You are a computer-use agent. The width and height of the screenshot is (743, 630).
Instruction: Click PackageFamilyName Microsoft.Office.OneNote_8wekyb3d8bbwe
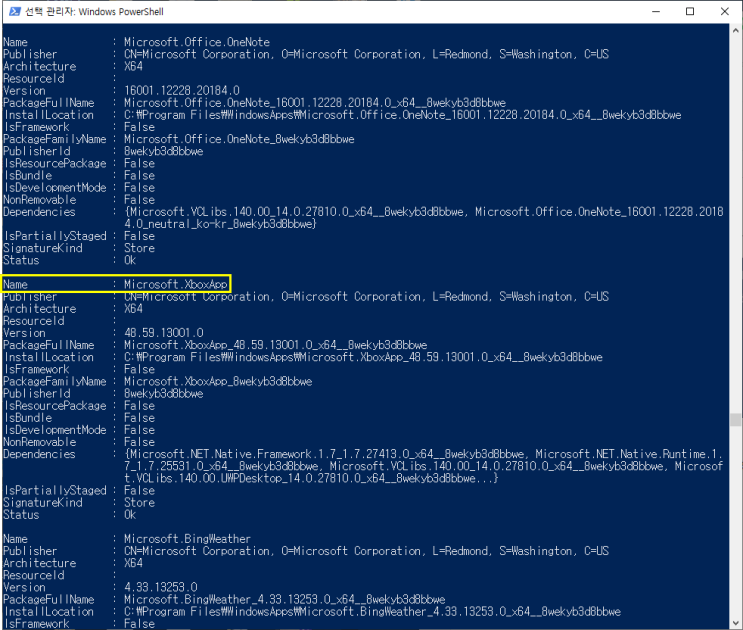pyautogui.click(x=239, y=139)
